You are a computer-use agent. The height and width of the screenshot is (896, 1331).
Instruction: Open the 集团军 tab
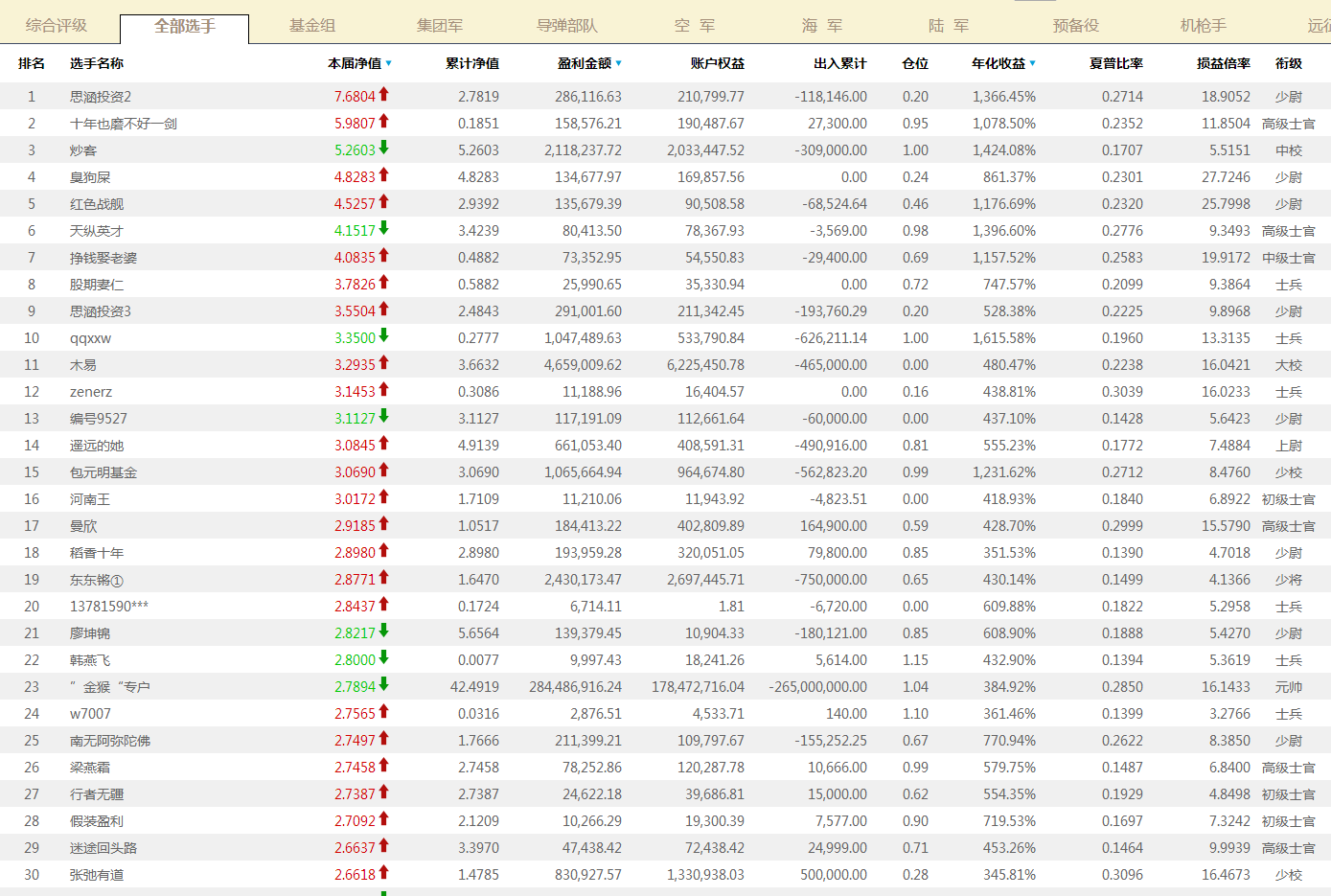pos(440,26)
